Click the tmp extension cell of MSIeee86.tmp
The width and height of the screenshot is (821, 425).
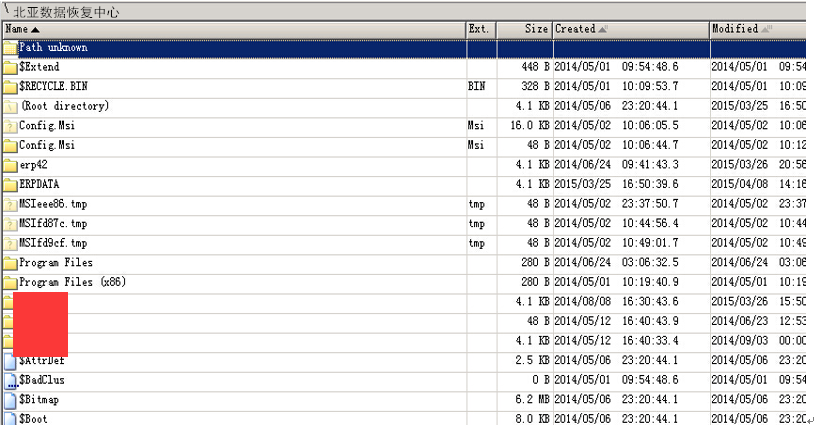pyautogui.click(x=476, y=205)
